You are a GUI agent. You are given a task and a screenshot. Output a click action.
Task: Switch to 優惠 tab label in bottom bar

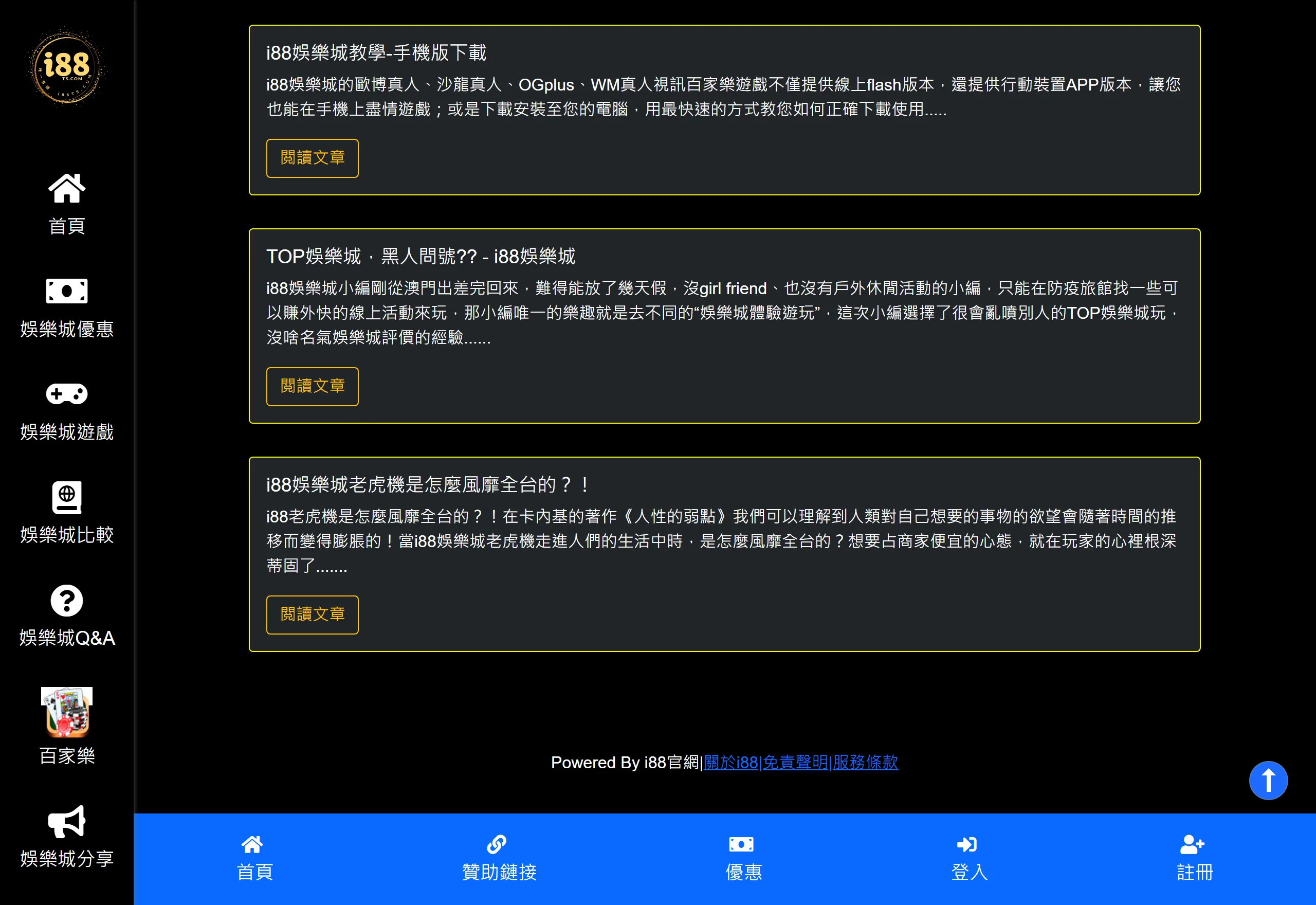point(743,872)
